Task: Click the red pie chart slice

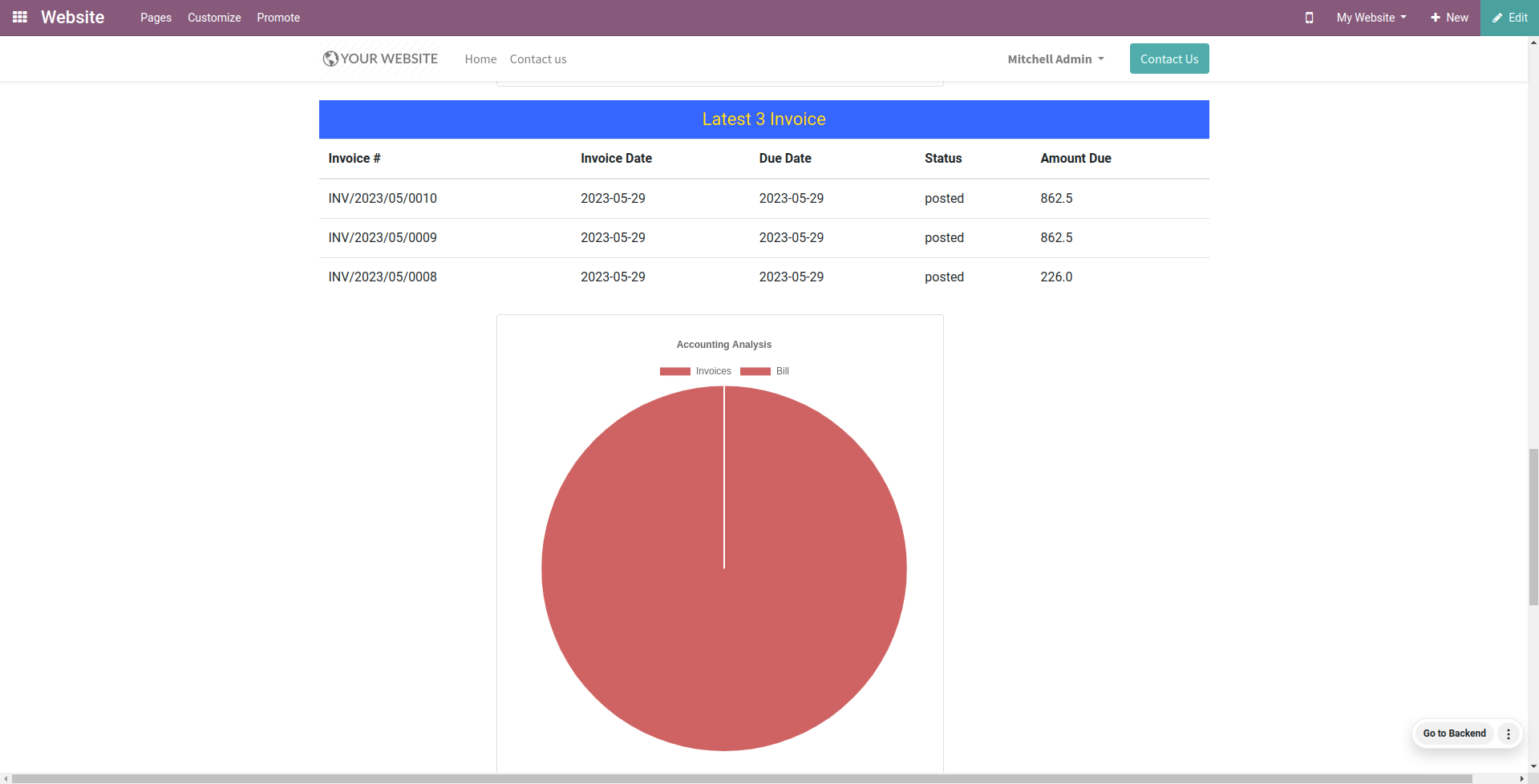Action: pyautogui.click(x=724, y=568)
